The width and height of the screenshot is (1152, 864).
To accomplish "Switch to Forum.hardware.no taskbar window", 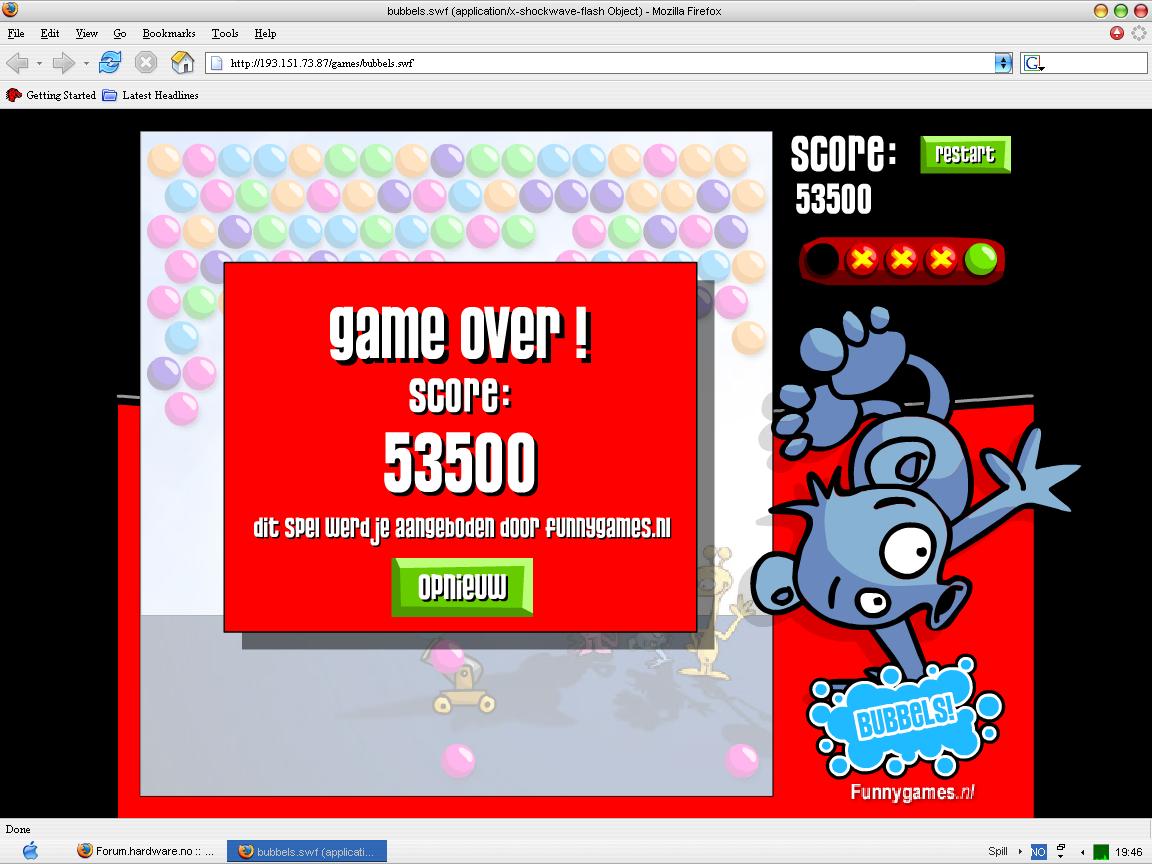I will pyautogui.click(x=145, y=851).
